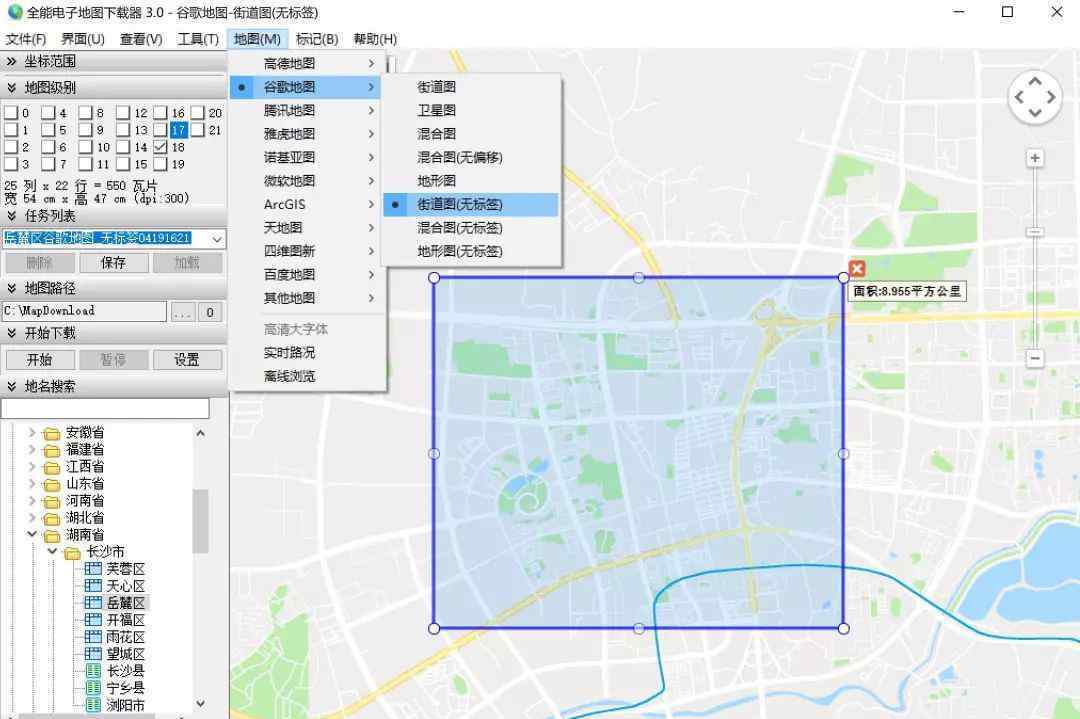Click the 雨花区 district grid icon
This screenshot has height=719, width=1080.
(x=93, y=637)
